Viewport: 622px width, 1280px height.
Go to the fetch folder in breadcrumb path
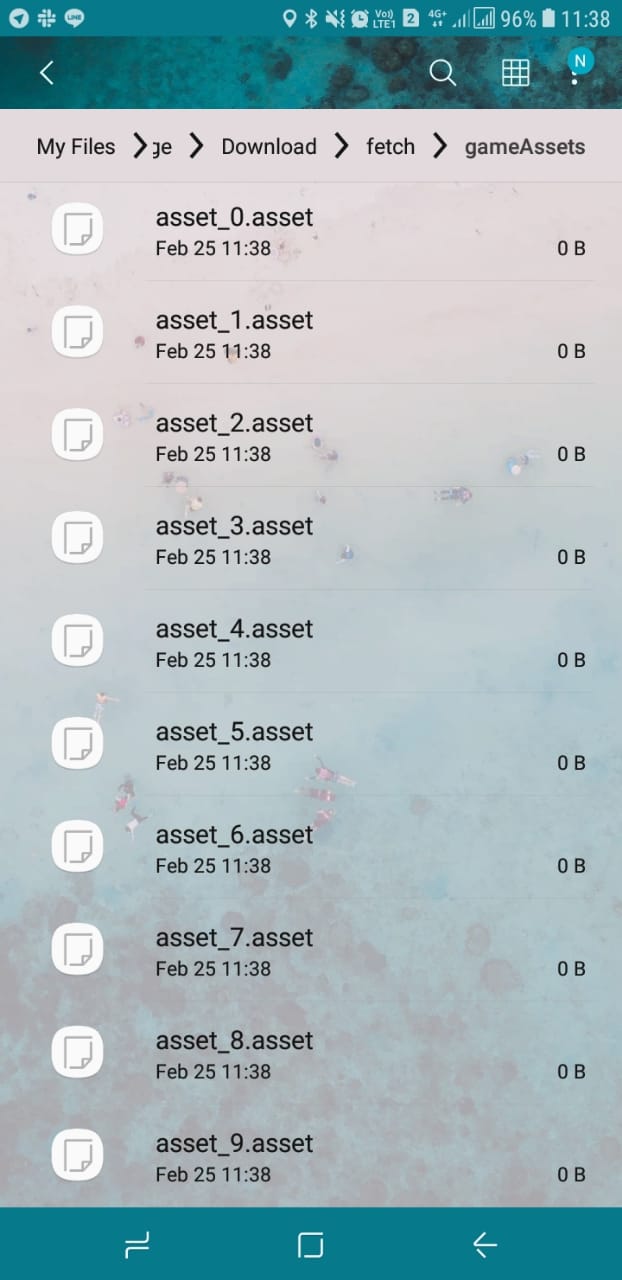pos(390,146)
